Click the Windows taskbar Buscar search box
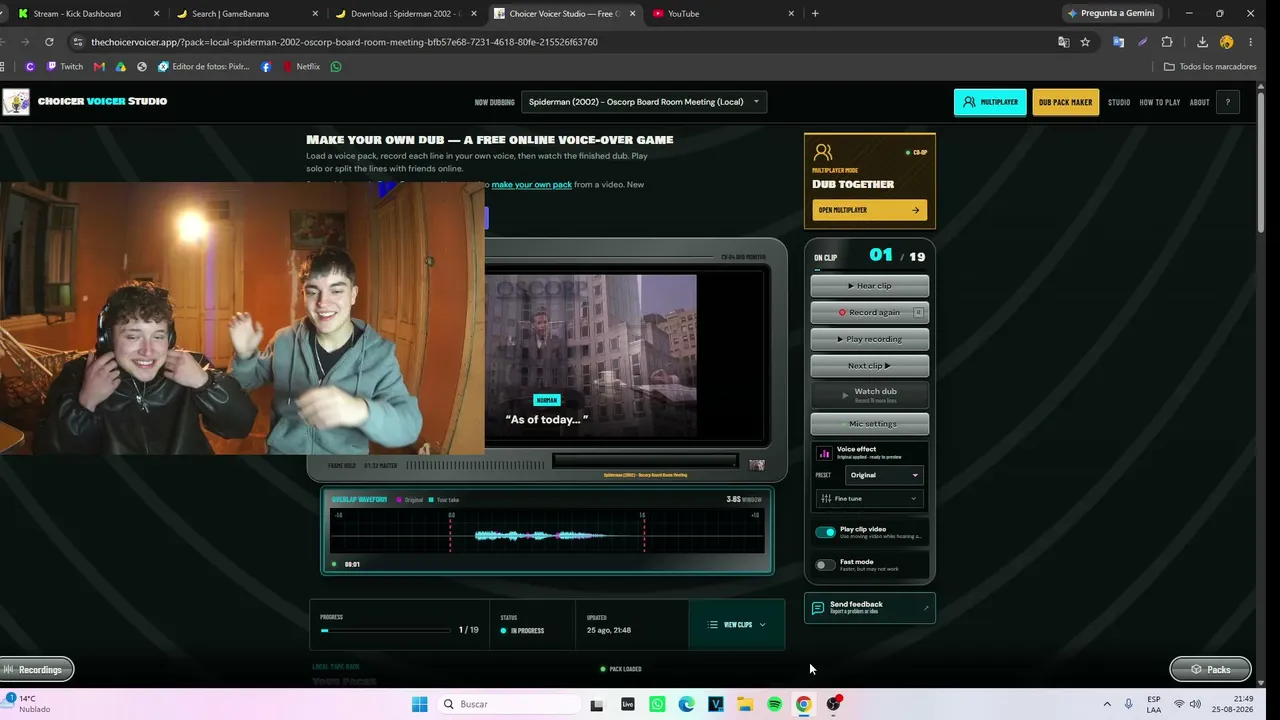This screenshot has height=720, width=1280. (x=510, y=704)
